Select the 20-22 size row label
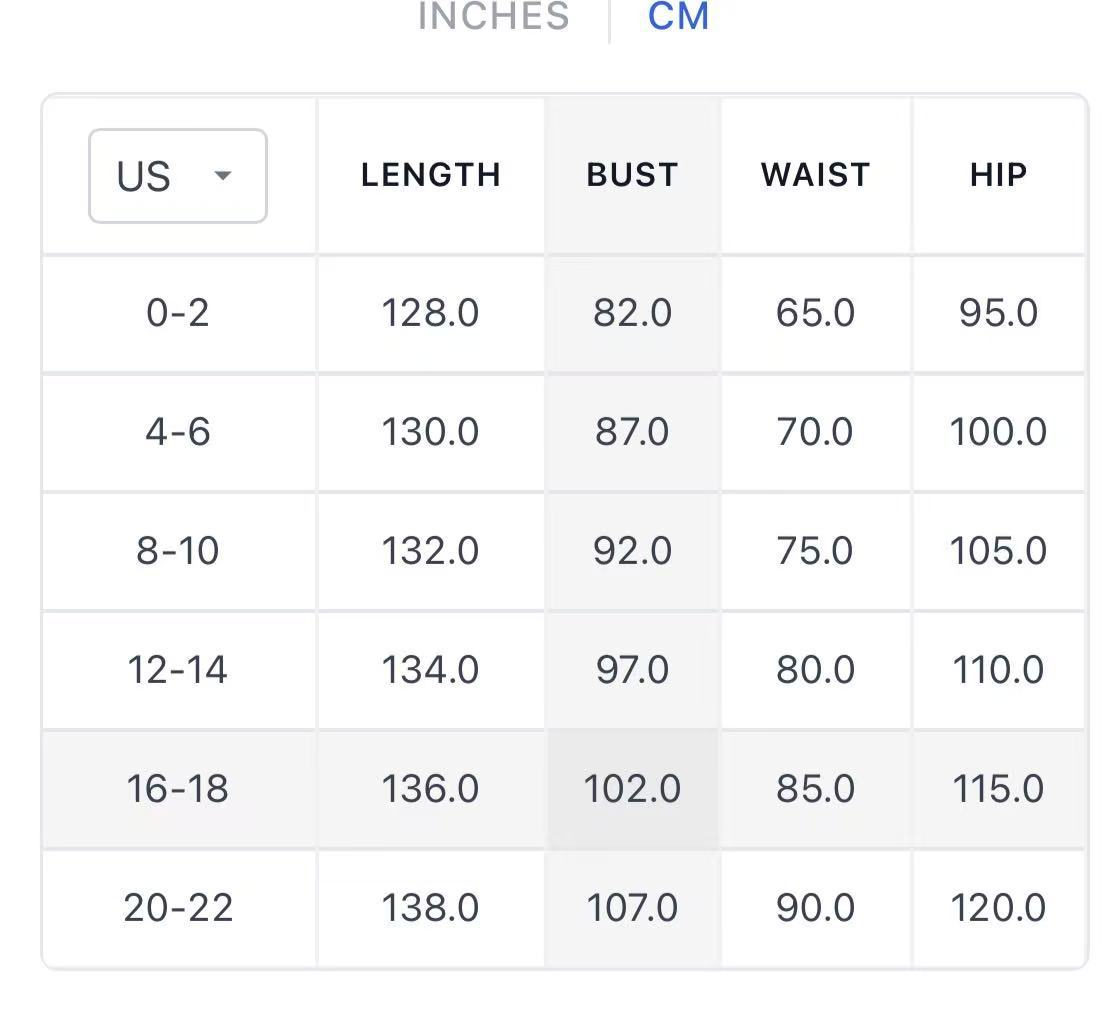Image resolution: width=1106 pixels, height=1023 pixels. click(178, 908)
